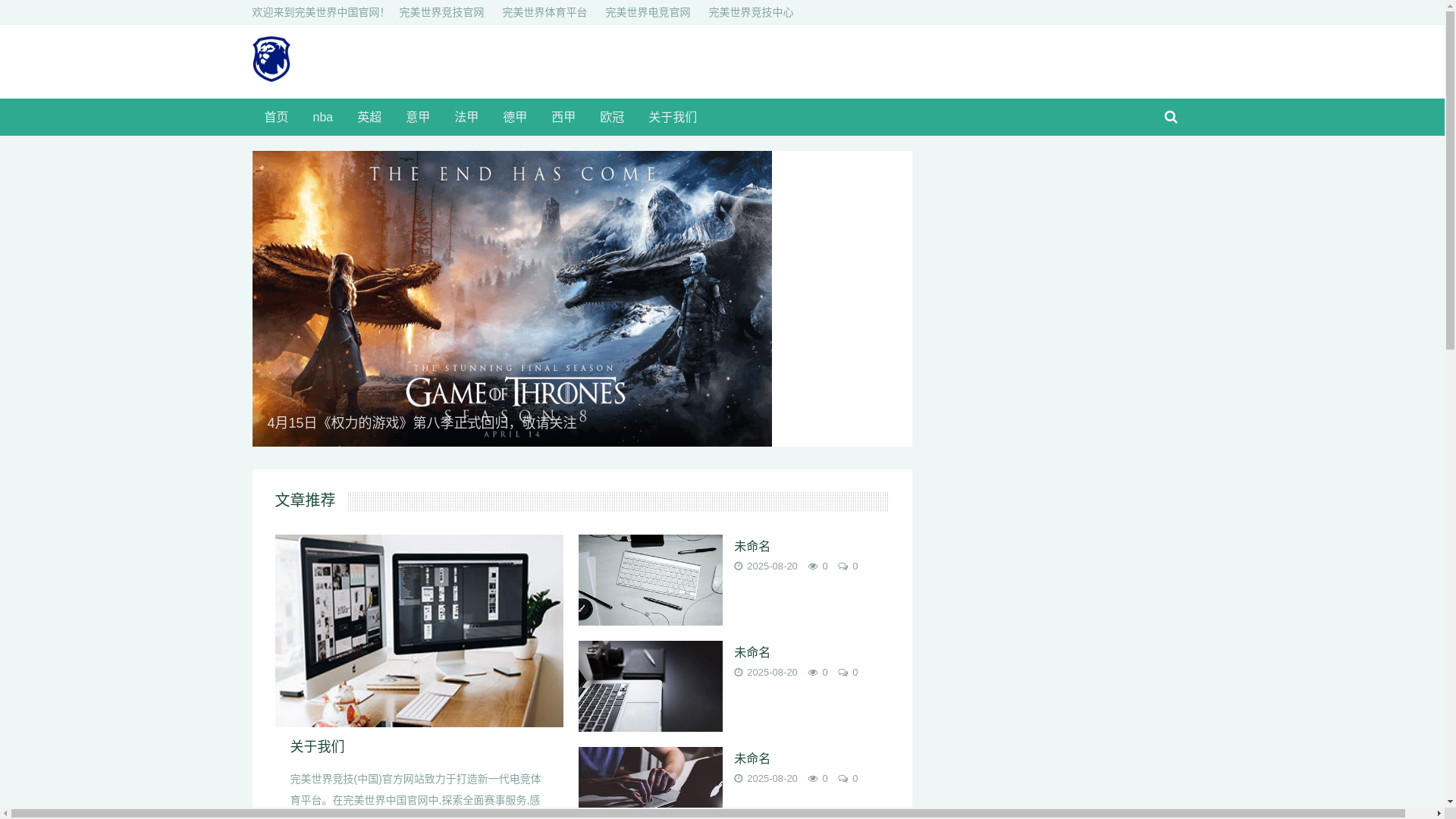Follow the 完美世界竞技中心 top link
Screen dimensions: 1456x819
click(751, 12)
